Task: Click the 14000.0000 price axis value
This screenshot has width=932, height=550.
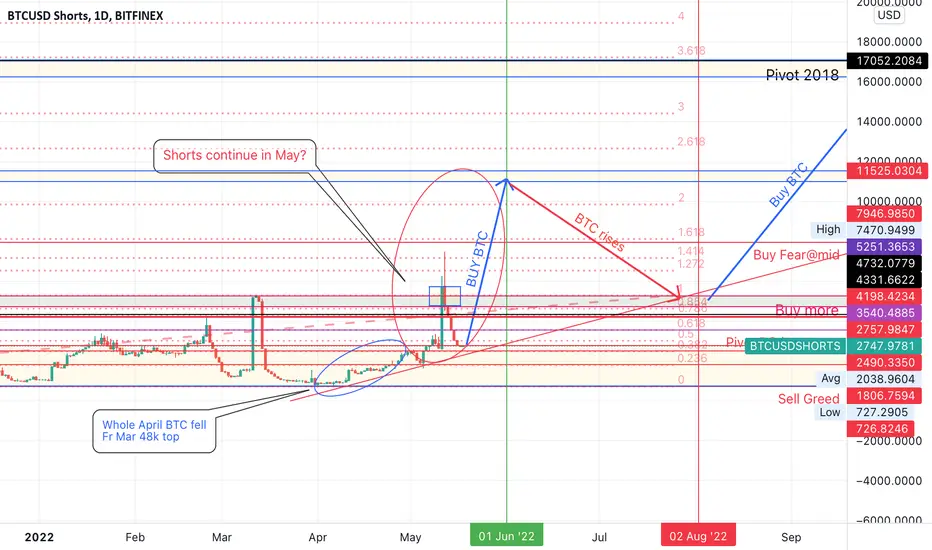Action: [889, 121]
